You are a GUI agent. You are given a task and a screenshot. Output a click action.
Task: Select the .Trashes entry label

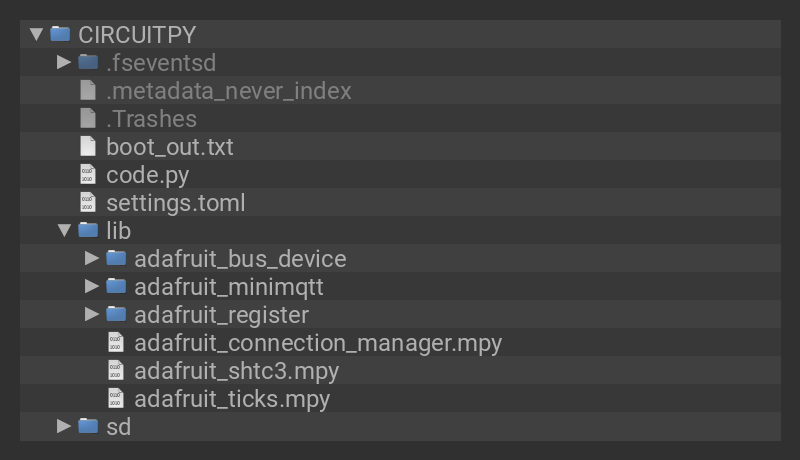coord(151,119)
